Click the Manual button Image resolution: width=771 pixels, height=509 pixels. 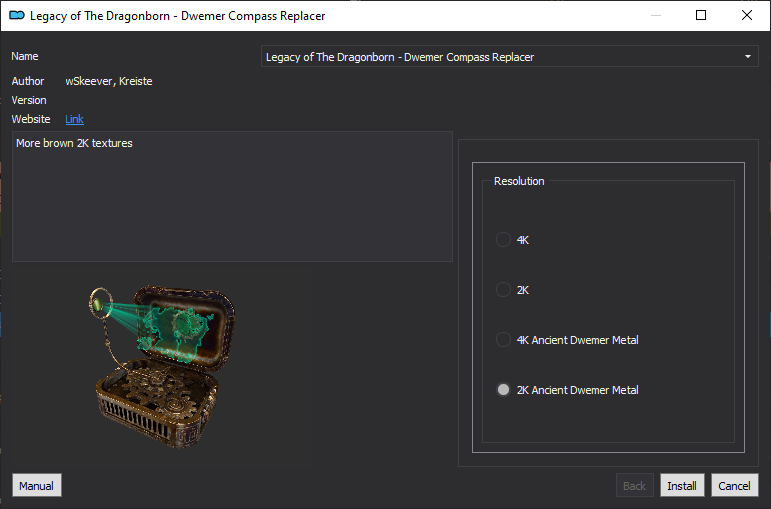[36, 485]
